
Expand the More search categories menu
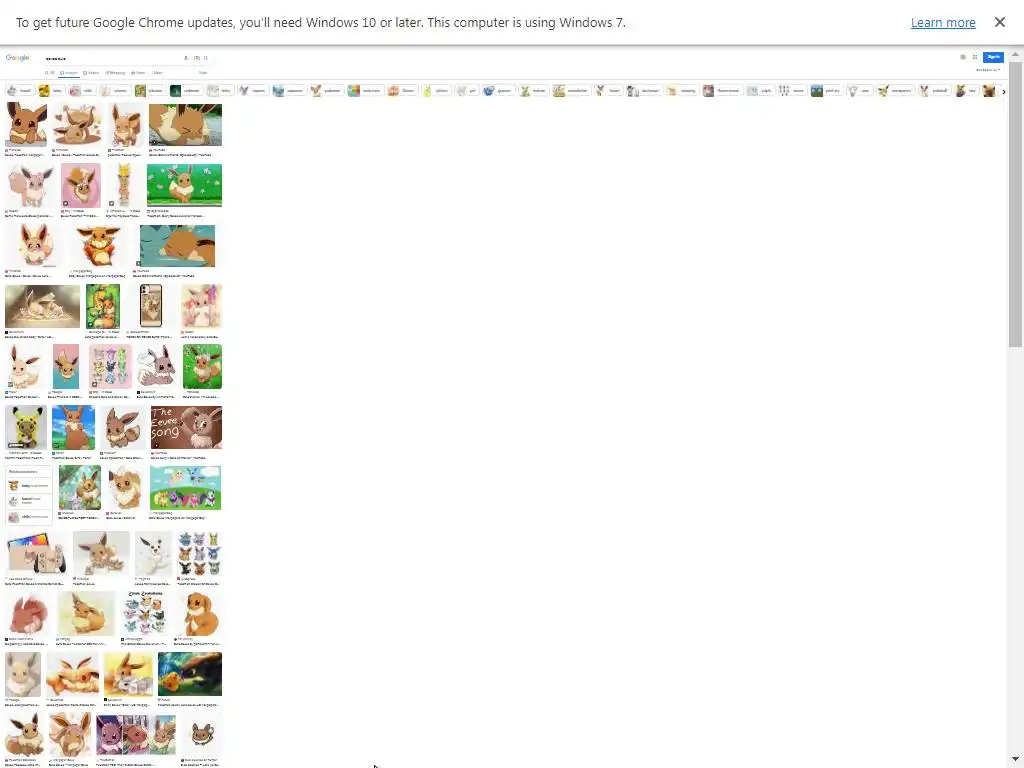(157, 72)
